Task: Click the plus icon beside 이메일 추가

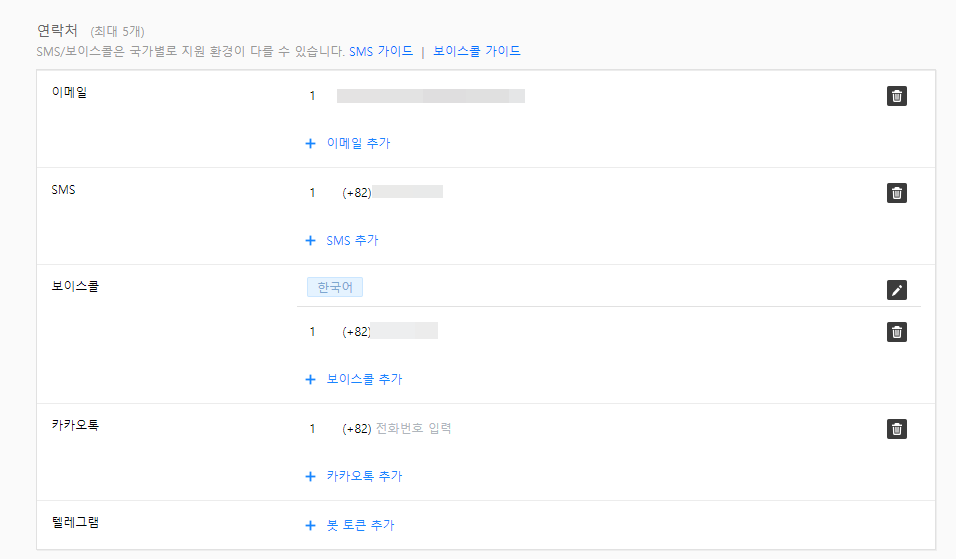Action: 310,143
